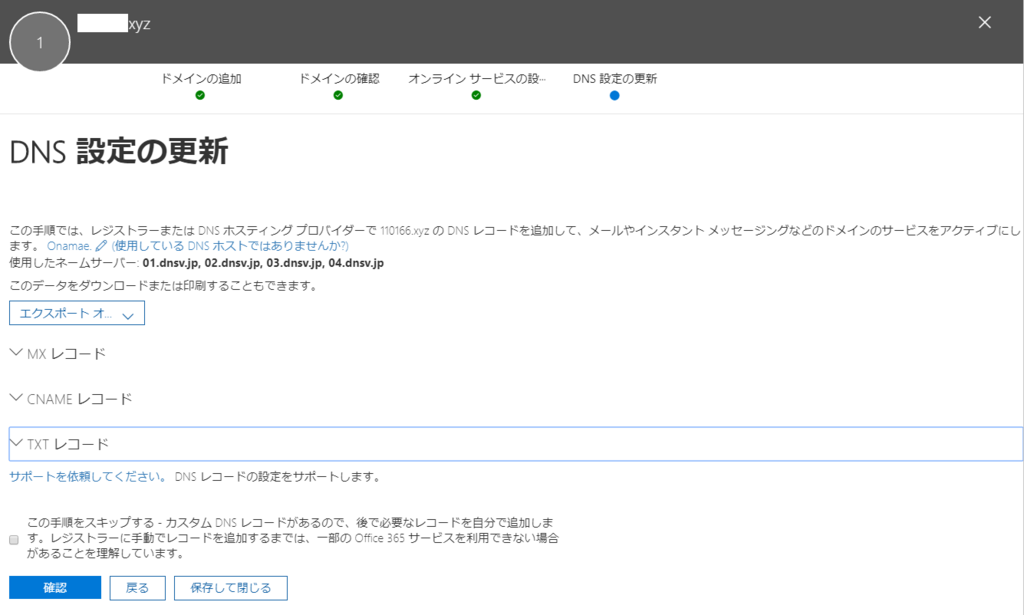Click the 戻る button
The image size is (1024, 615).
coord(137,588)
